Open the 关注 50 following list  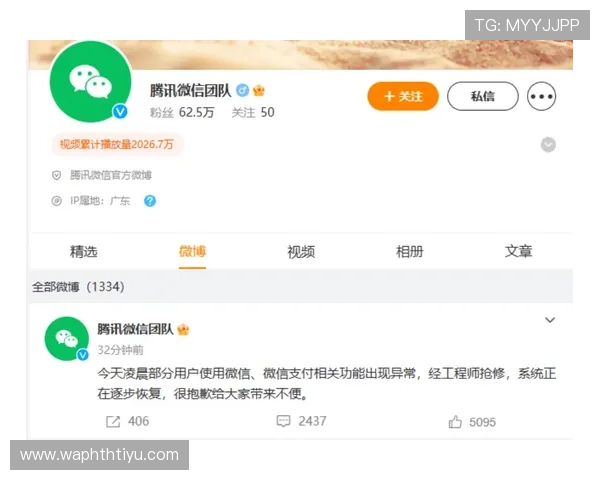tap(253, 113)
